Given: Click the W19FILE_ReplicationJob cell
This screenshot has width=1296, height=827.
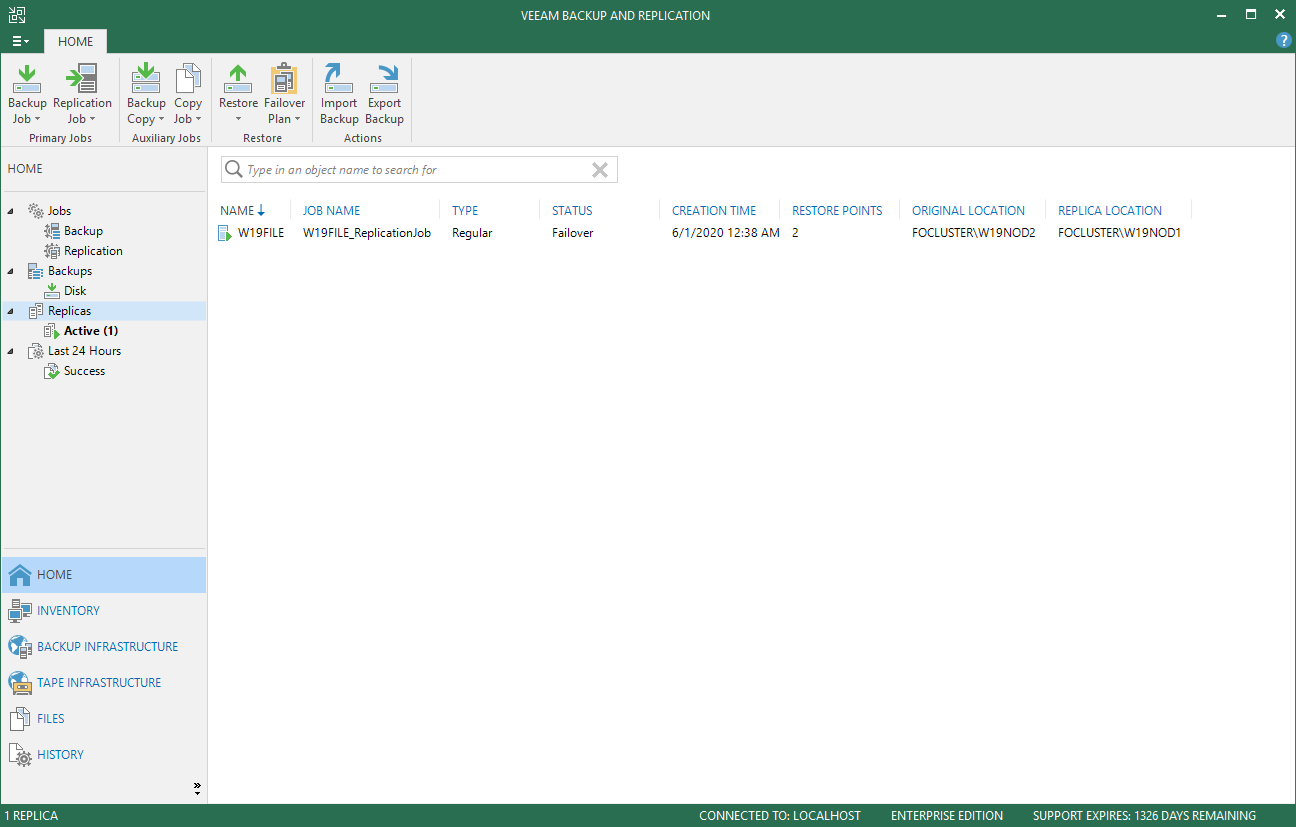Looking at the screenshot, I should click(367, 233).
